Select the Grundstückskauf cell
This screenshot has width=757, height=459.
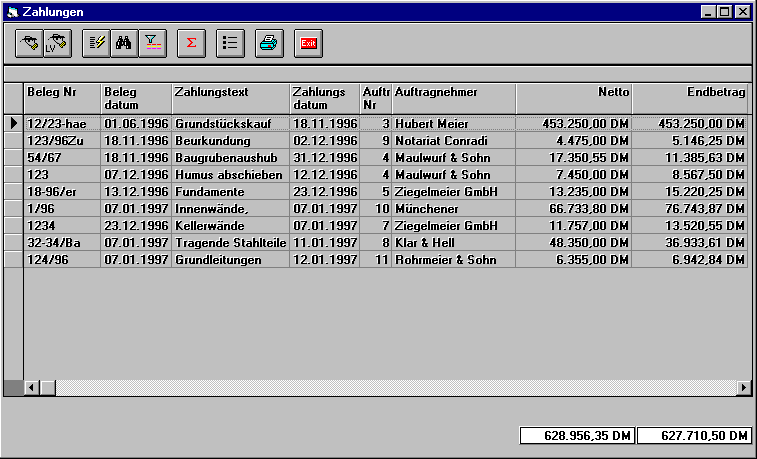click(230, 124)
